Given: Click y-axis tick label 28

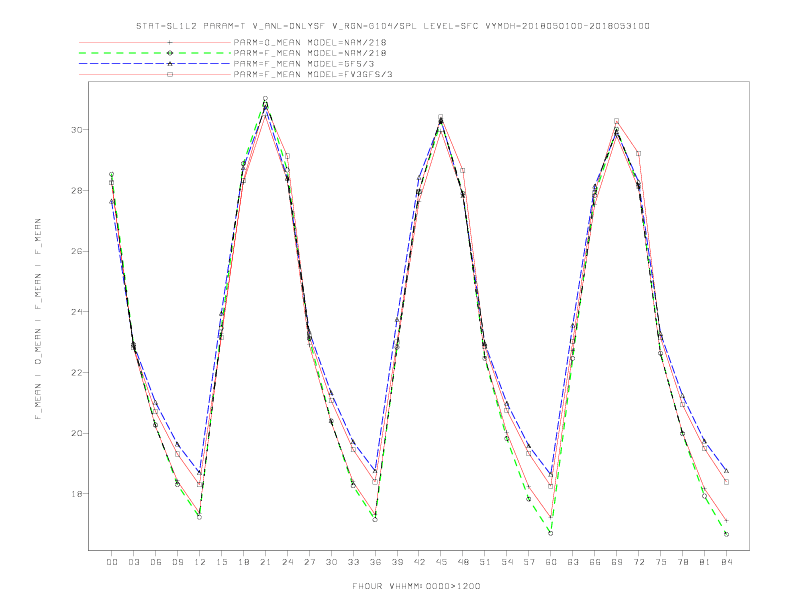Looking at the screenshot, I should (77, 190).
